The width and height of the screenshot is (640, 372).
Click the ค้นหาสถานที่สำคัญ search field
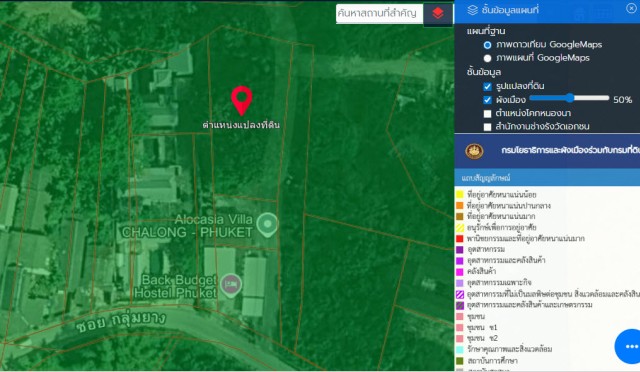click(380, 13)
